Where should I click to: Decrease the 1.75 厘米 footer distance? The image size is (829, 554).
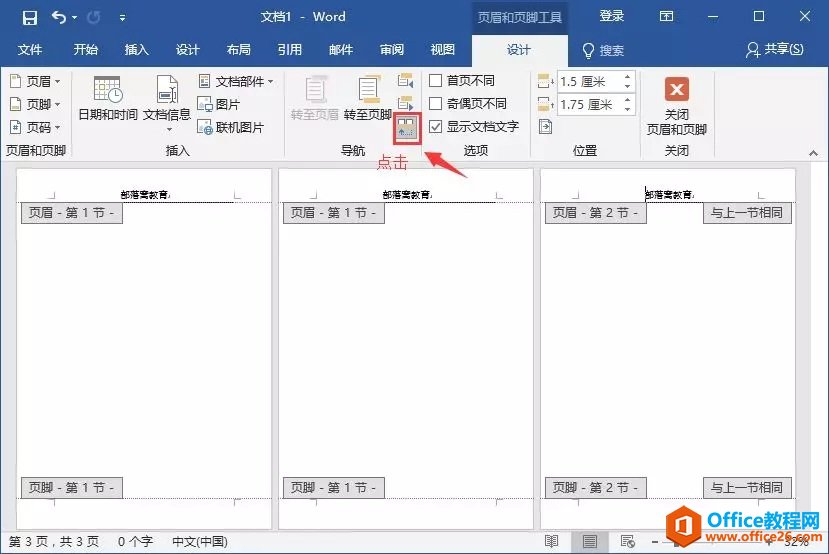pyautogui.click(x=627, y=109)
